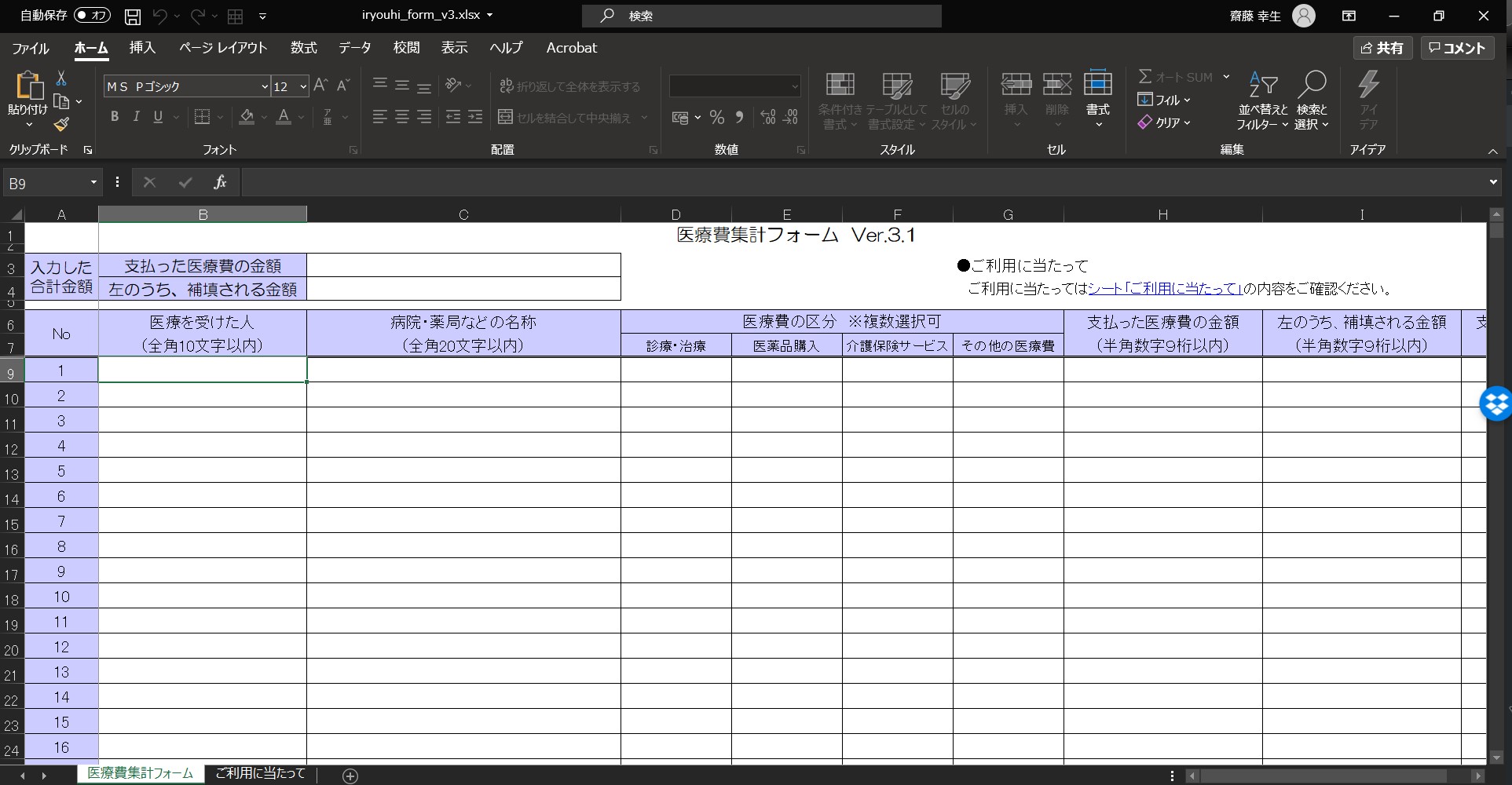Image resolution: width=1512 pixels, height=785 pixels.
Task: Click the increase indent icon
Action: pyautogui.click(x=475, y=117)
